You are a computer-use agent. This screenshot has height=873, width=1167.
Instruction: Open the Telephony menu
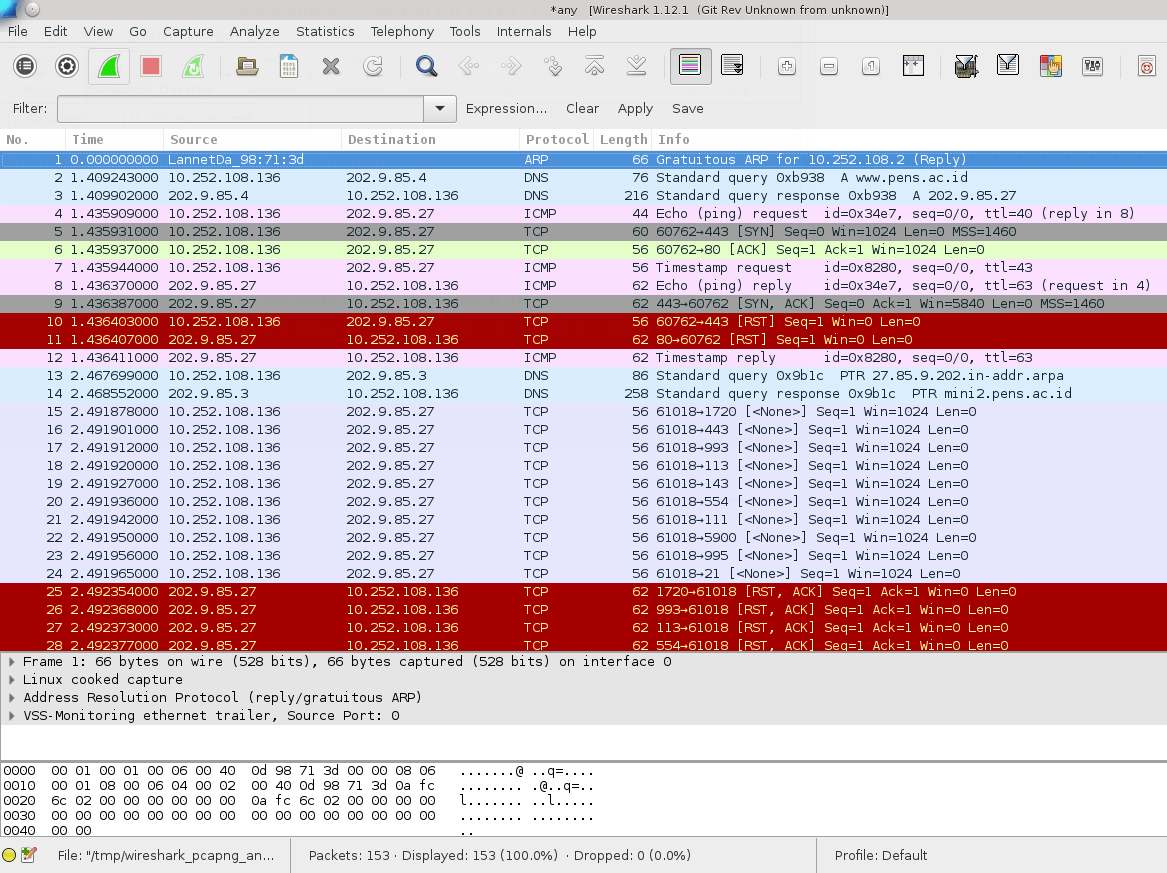402,31
